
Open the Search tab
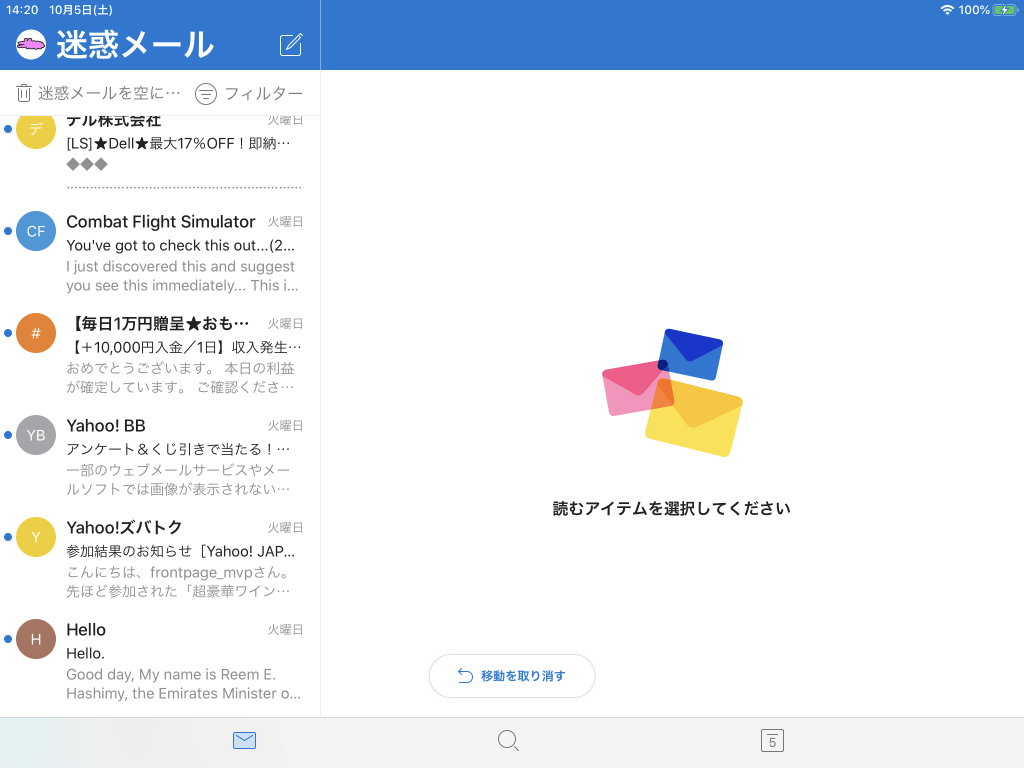click(508, 741)
